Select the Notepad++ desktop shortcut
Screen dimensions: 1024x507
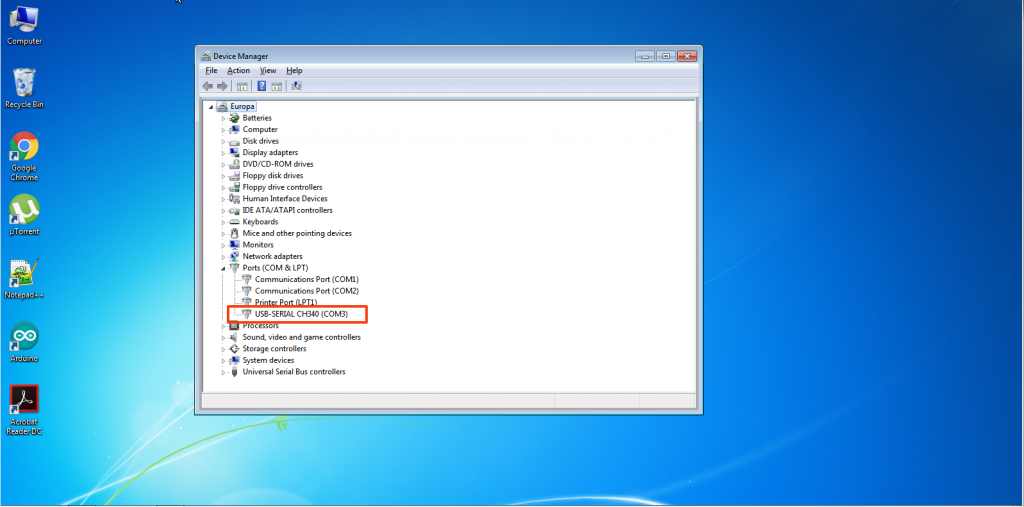coord(24,279)
